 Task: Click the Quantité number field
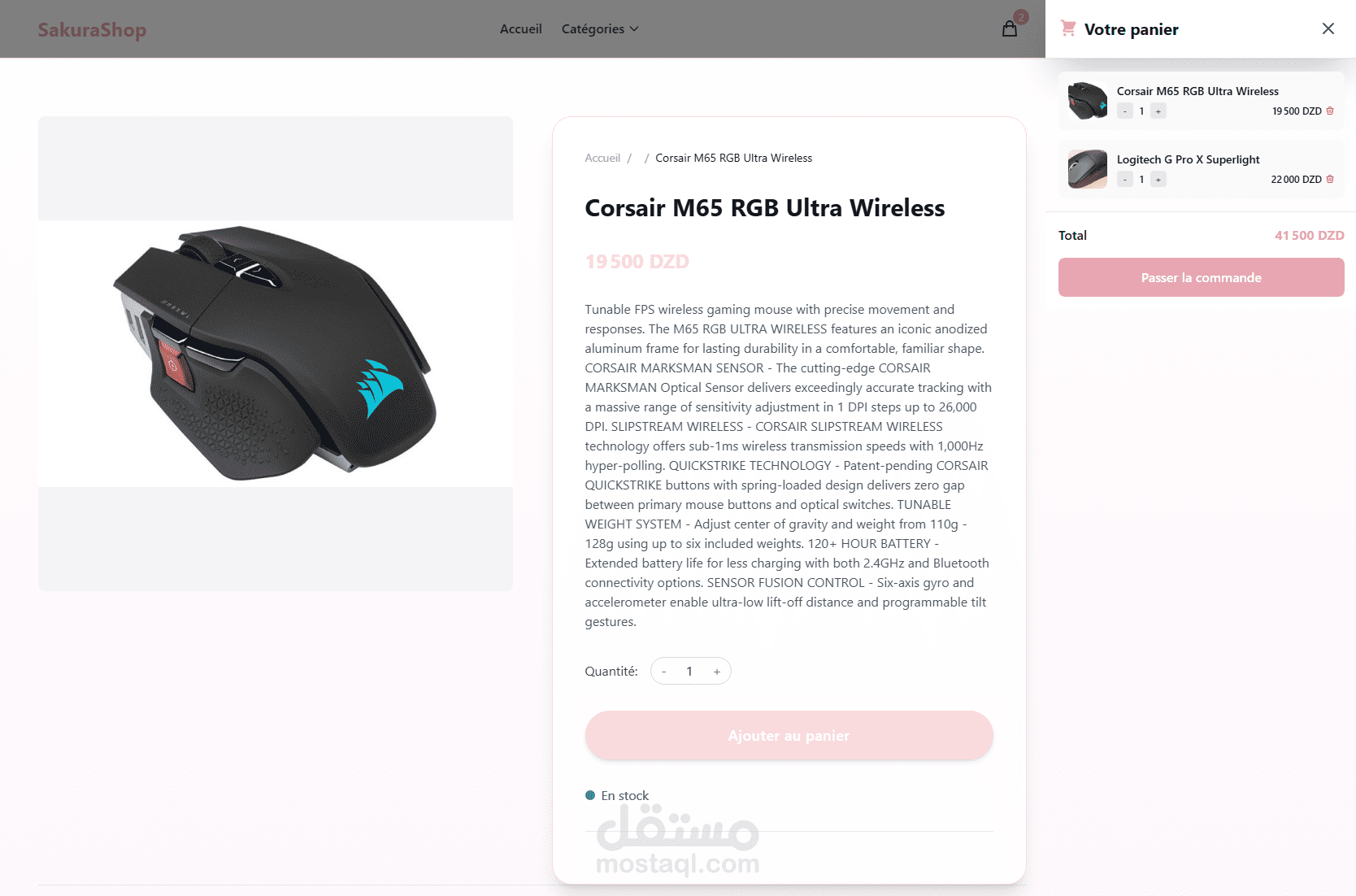pyautogui.click(x=689, y=672)
